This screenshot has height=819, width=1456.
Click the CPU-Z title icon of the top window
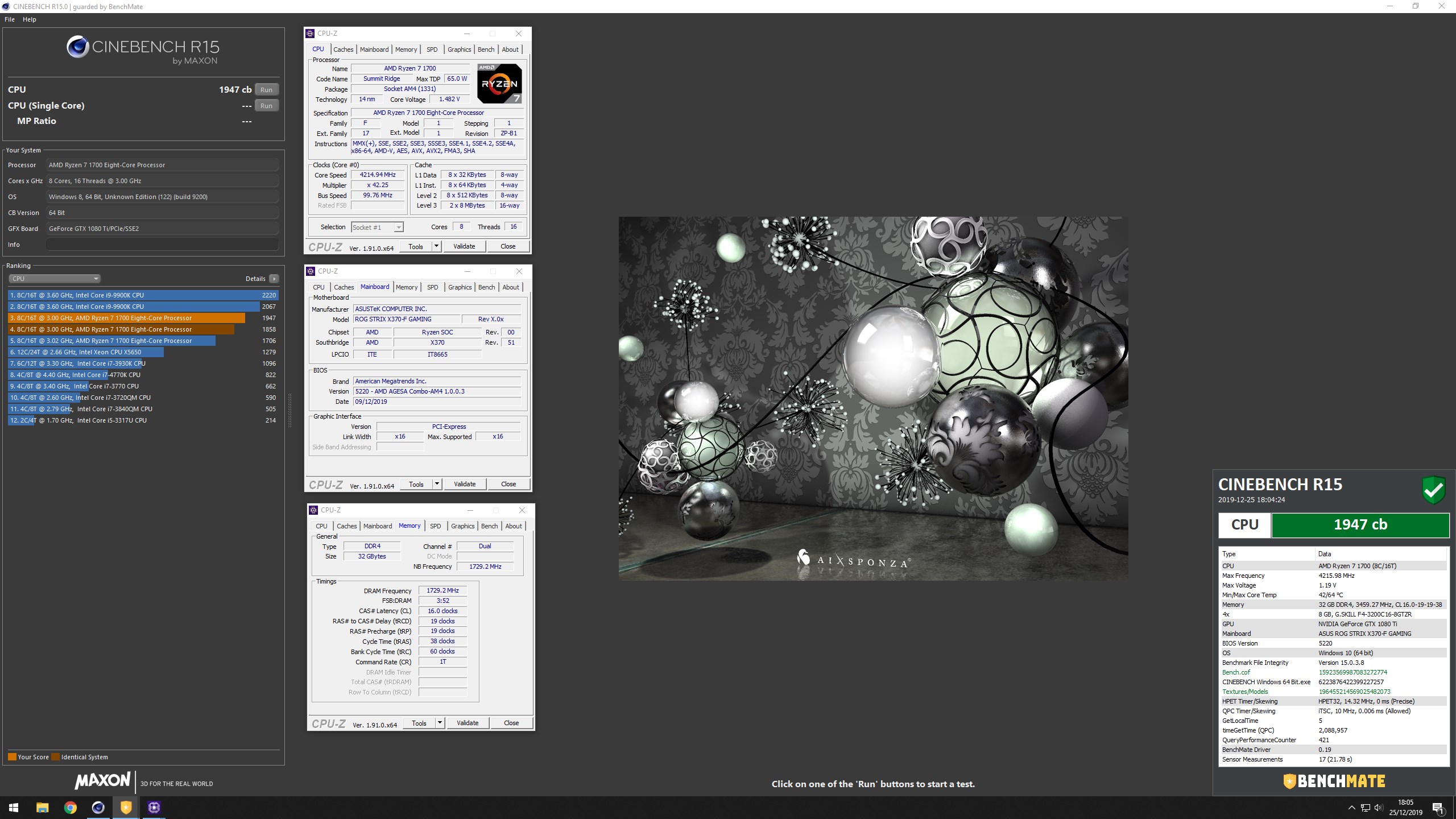[x=310, y=34]
